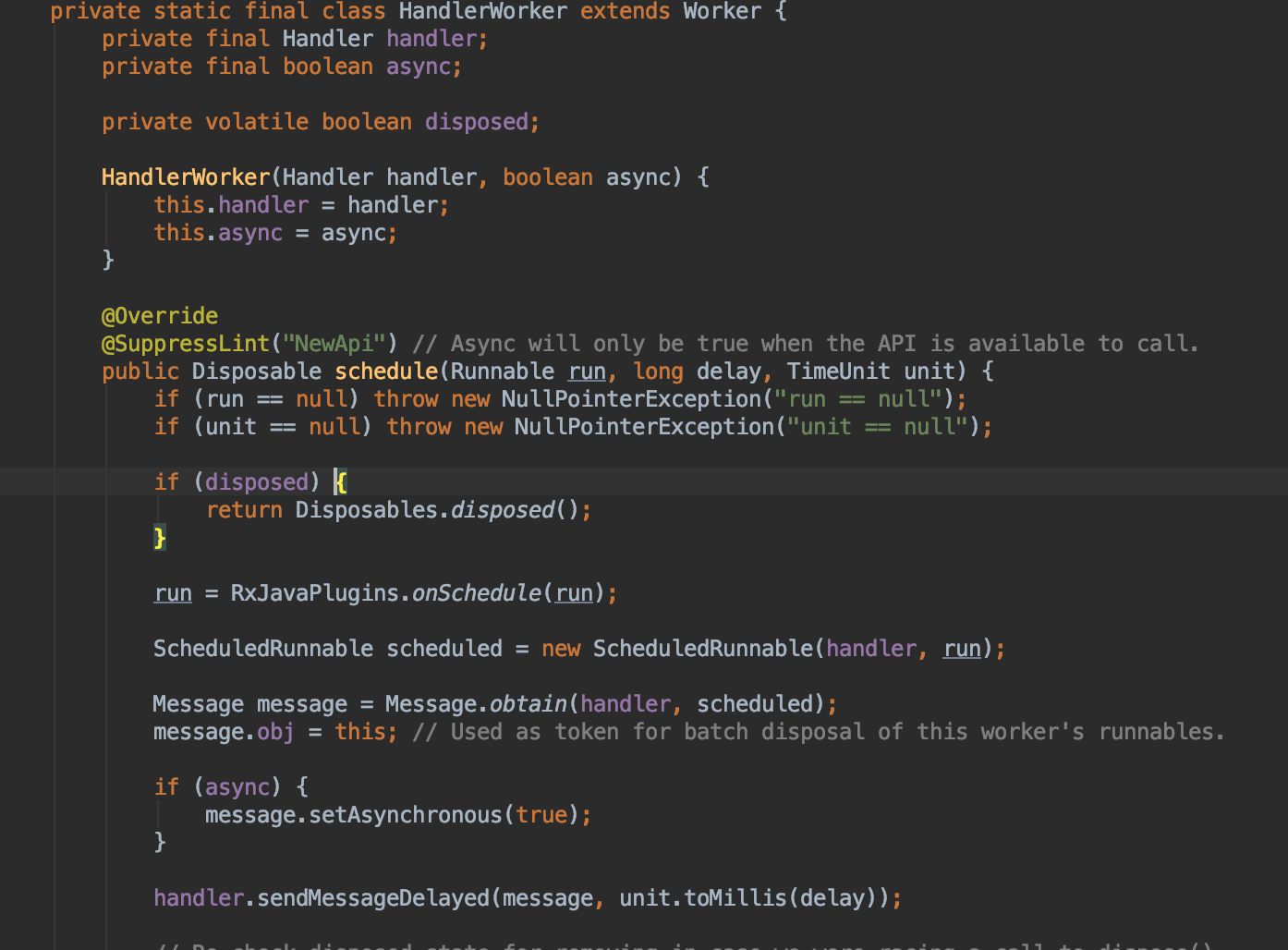Click the @SuppressLint annotation
Image resolution: width=1288 pixels, height=950 pixels.
(186, 344)
